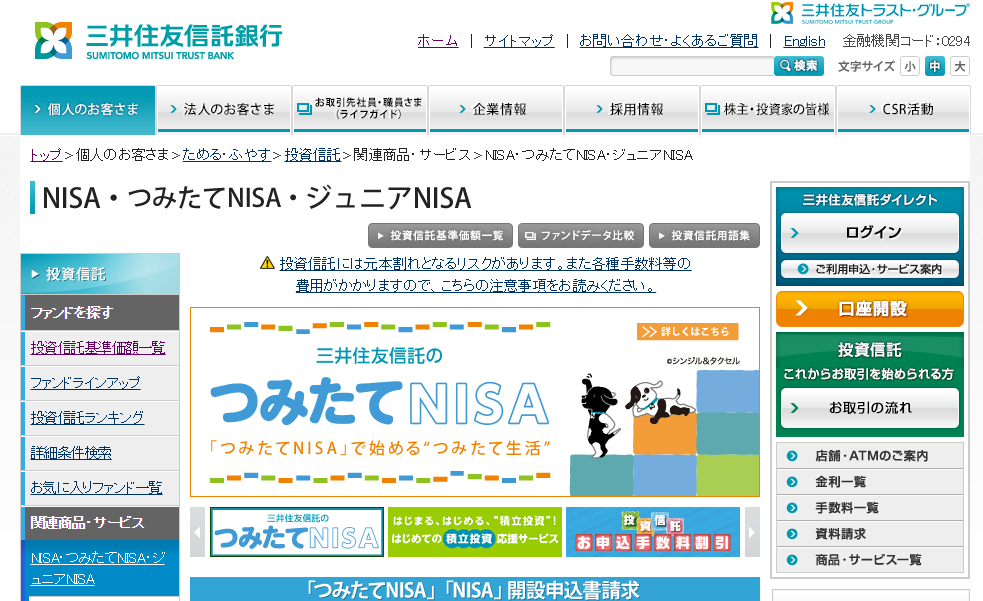The height and width of the screenshot is (601, 983).
Task: Click inside the site search input field
Action: coord(692,66)
